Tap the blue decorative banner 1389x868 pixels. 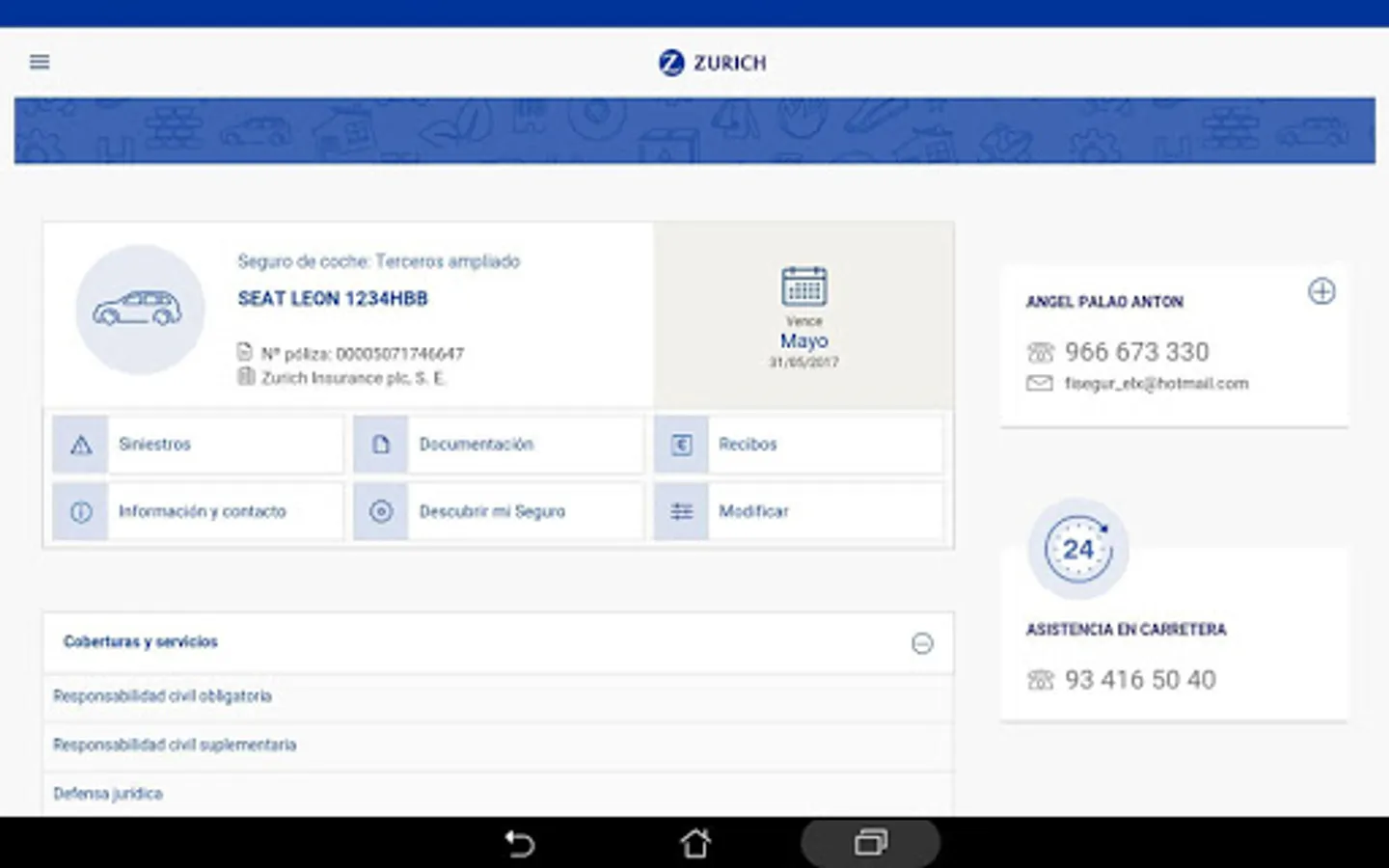(694, 130)
